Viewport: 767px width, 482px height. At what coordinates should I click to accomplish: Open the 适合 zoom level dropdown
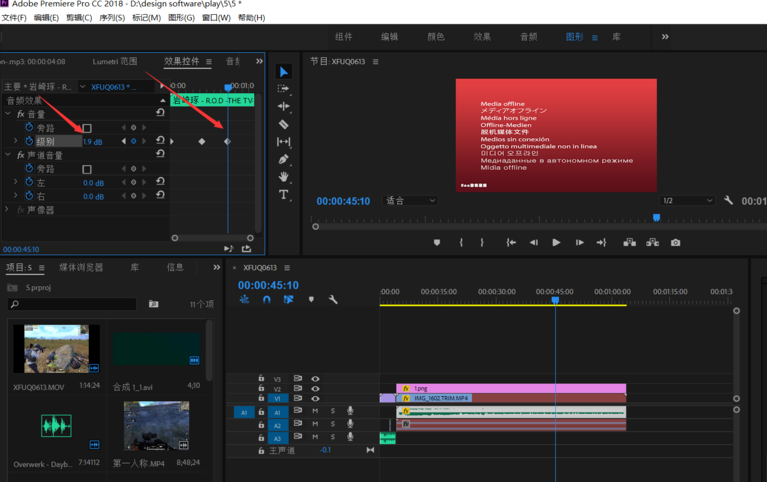(411, 201)
